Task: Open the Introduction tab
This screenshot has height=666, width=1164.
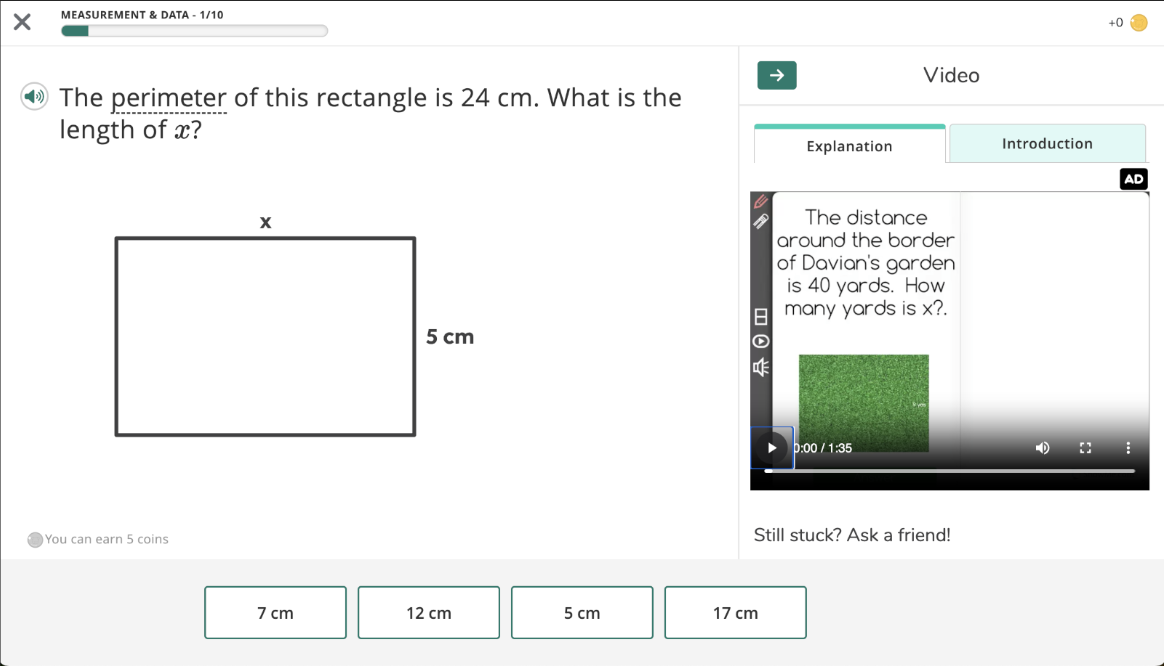Action: (x=1047, y=143)
